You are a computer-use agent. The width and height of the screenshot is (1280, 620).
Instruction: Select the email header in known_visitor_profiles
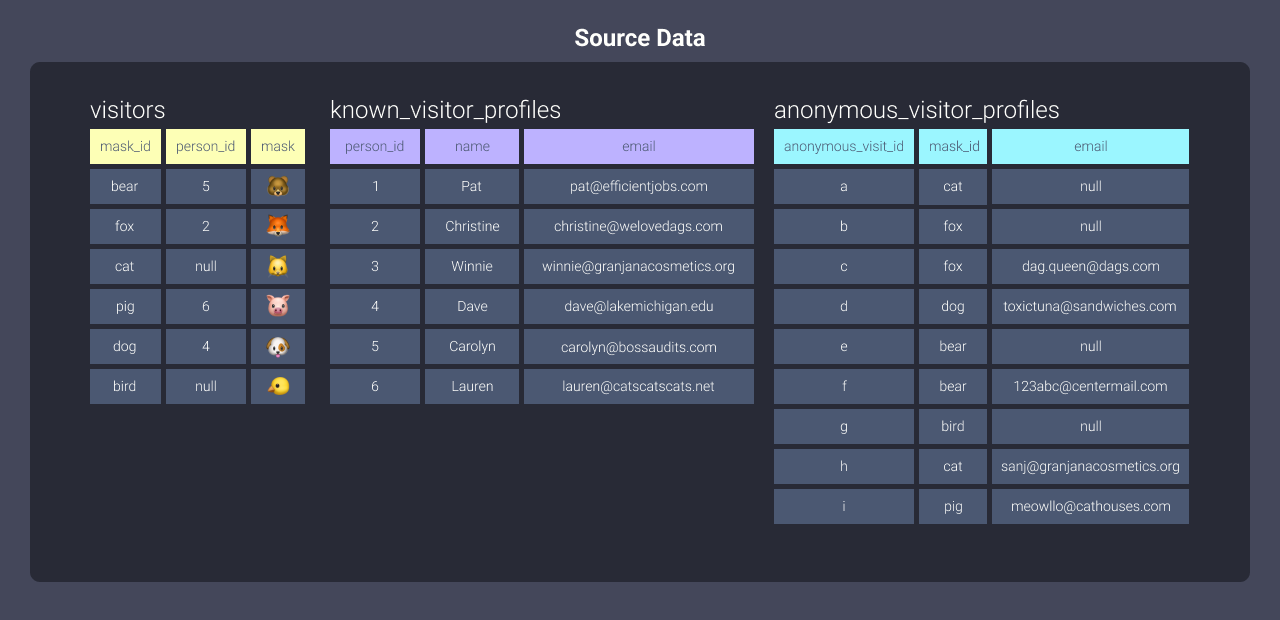638,146
